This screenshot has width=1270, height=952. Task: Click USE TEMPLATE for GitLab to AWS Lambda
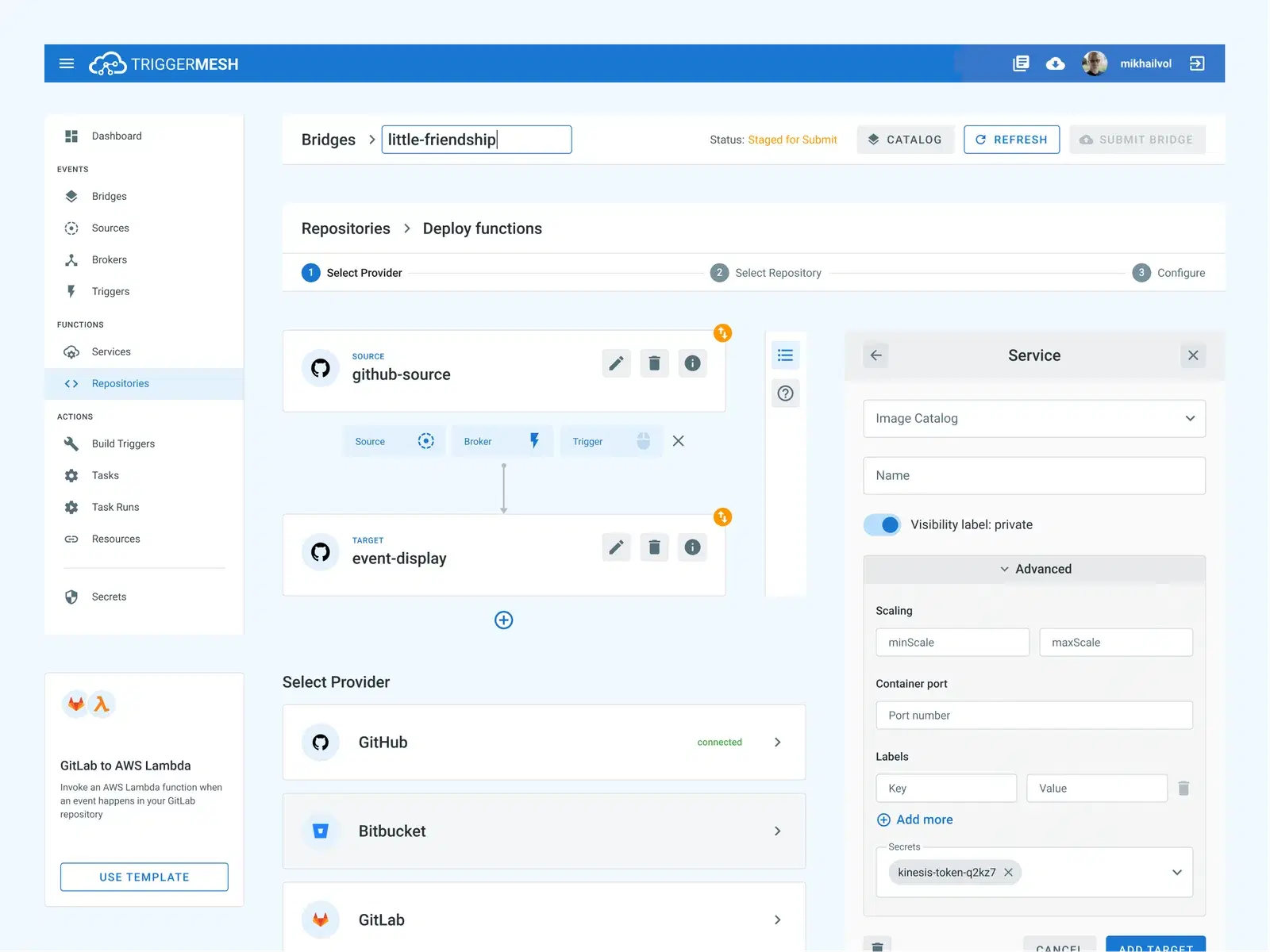pos(144,877)
